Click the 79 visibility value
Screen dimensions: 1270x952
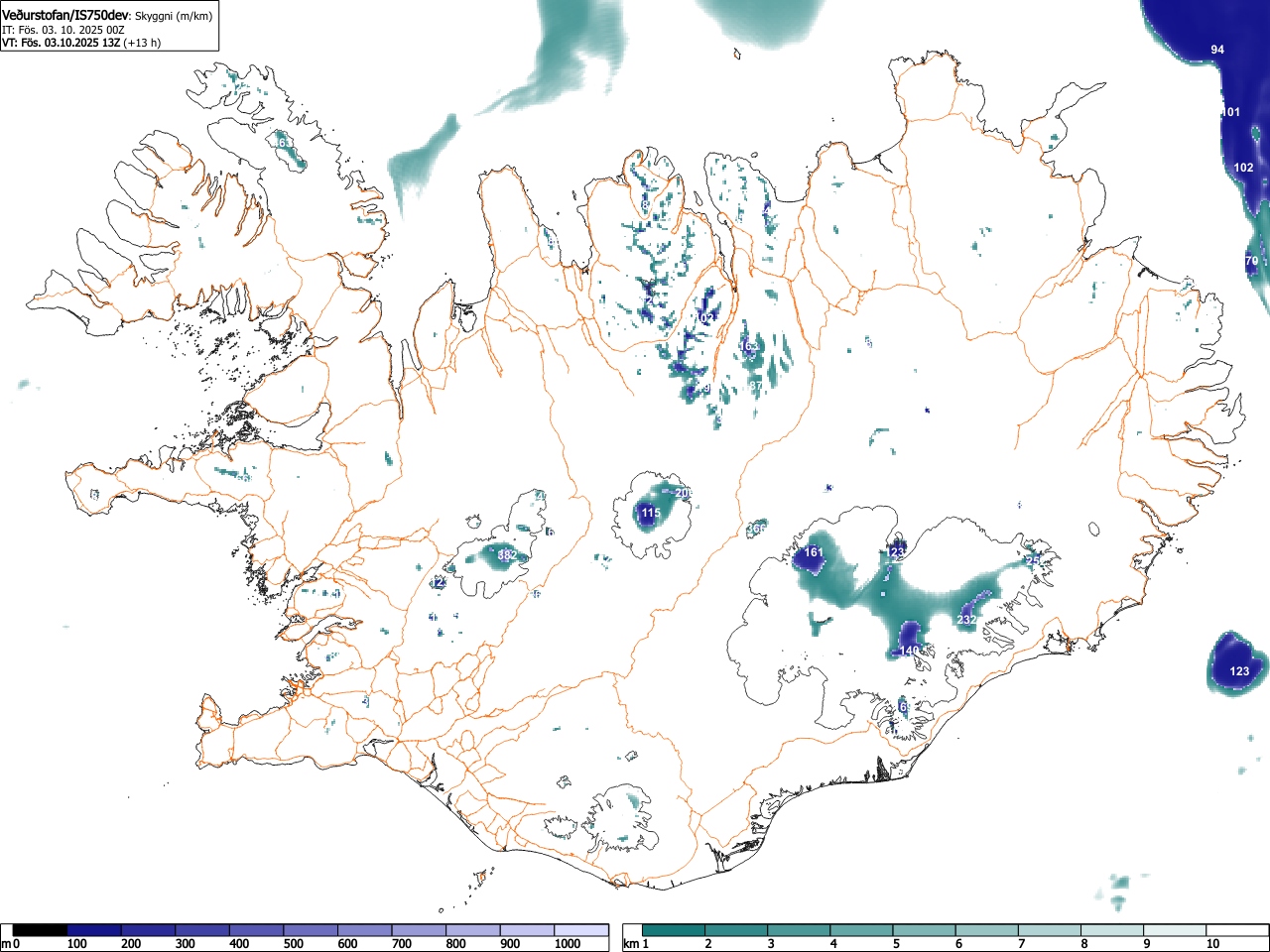pyautogui.click(x=1251, y=261)
